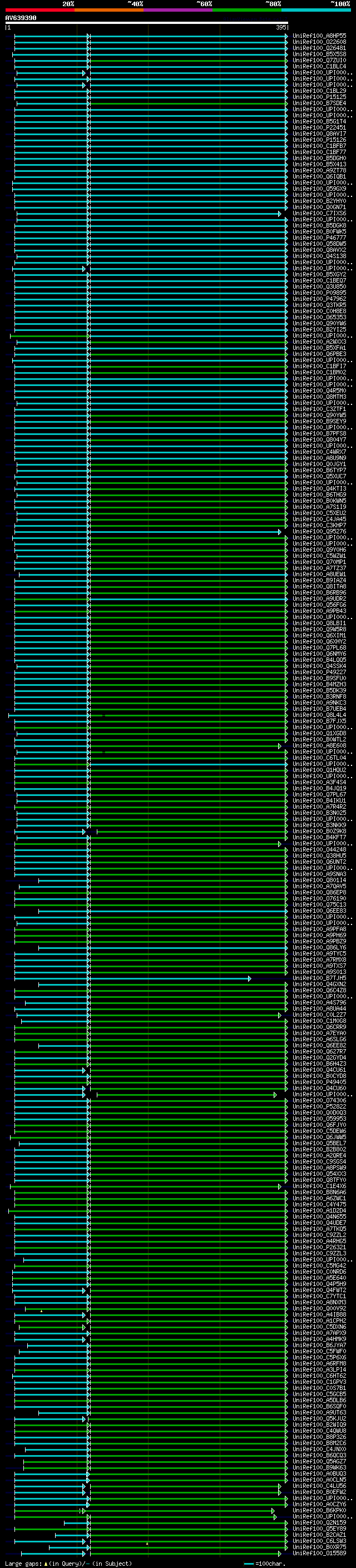Select the UniRef100_Q4P5H9 label

click(319, 1284)
